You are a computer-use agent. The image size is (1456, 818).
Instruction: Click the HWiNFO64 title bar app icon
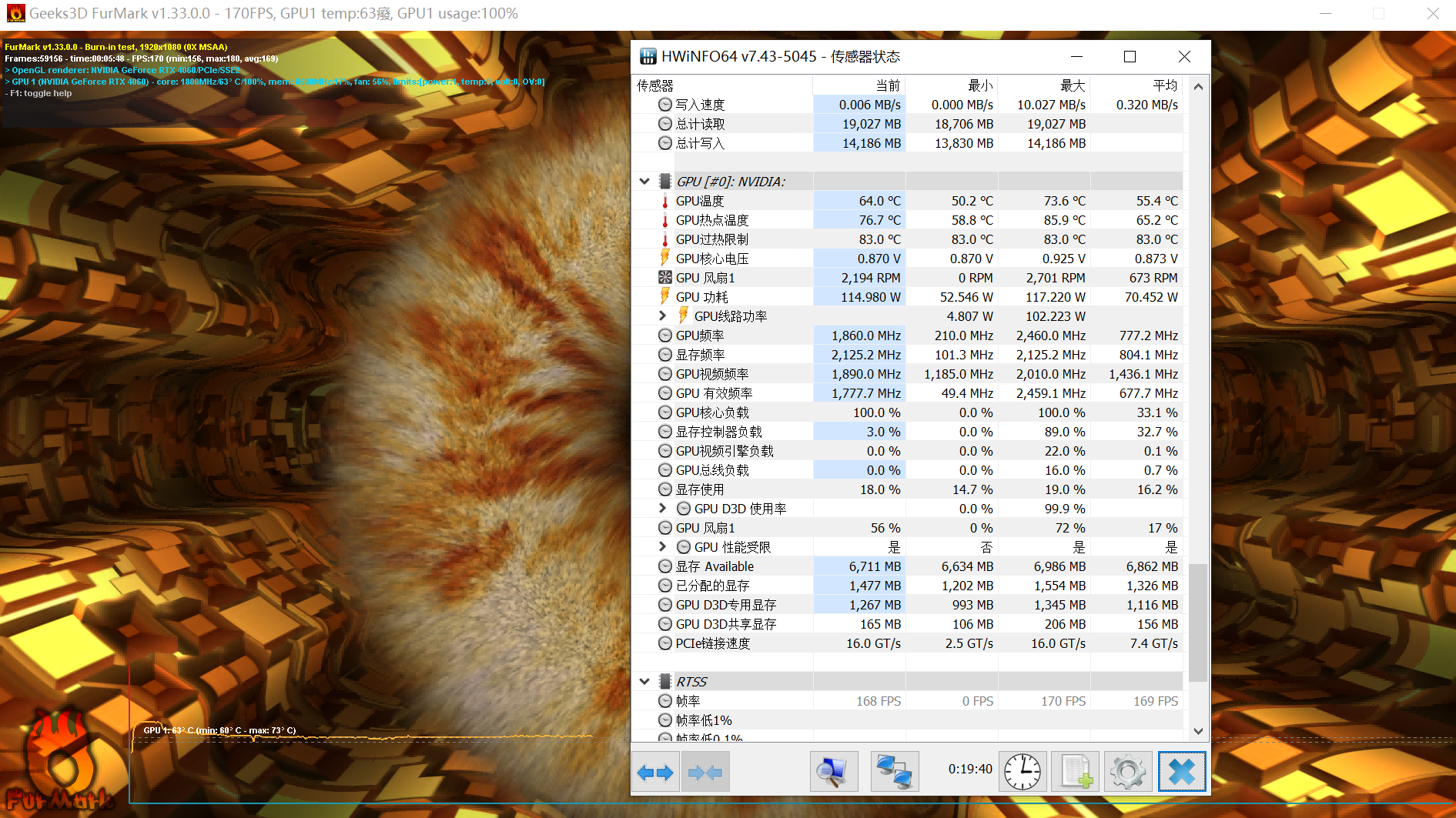(x=648, y=56)
